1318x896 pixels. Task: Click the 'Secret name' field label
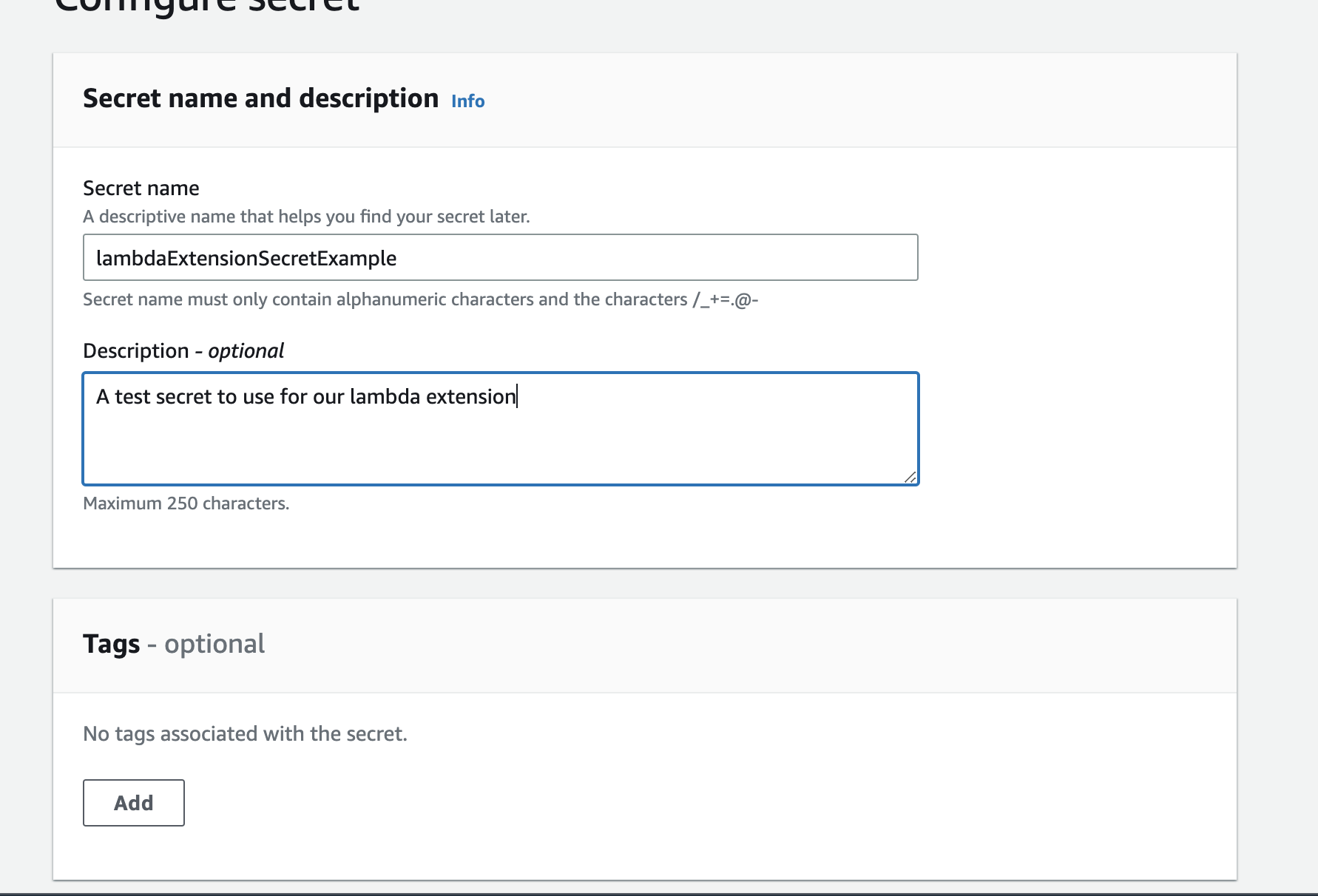pos(141,189)
